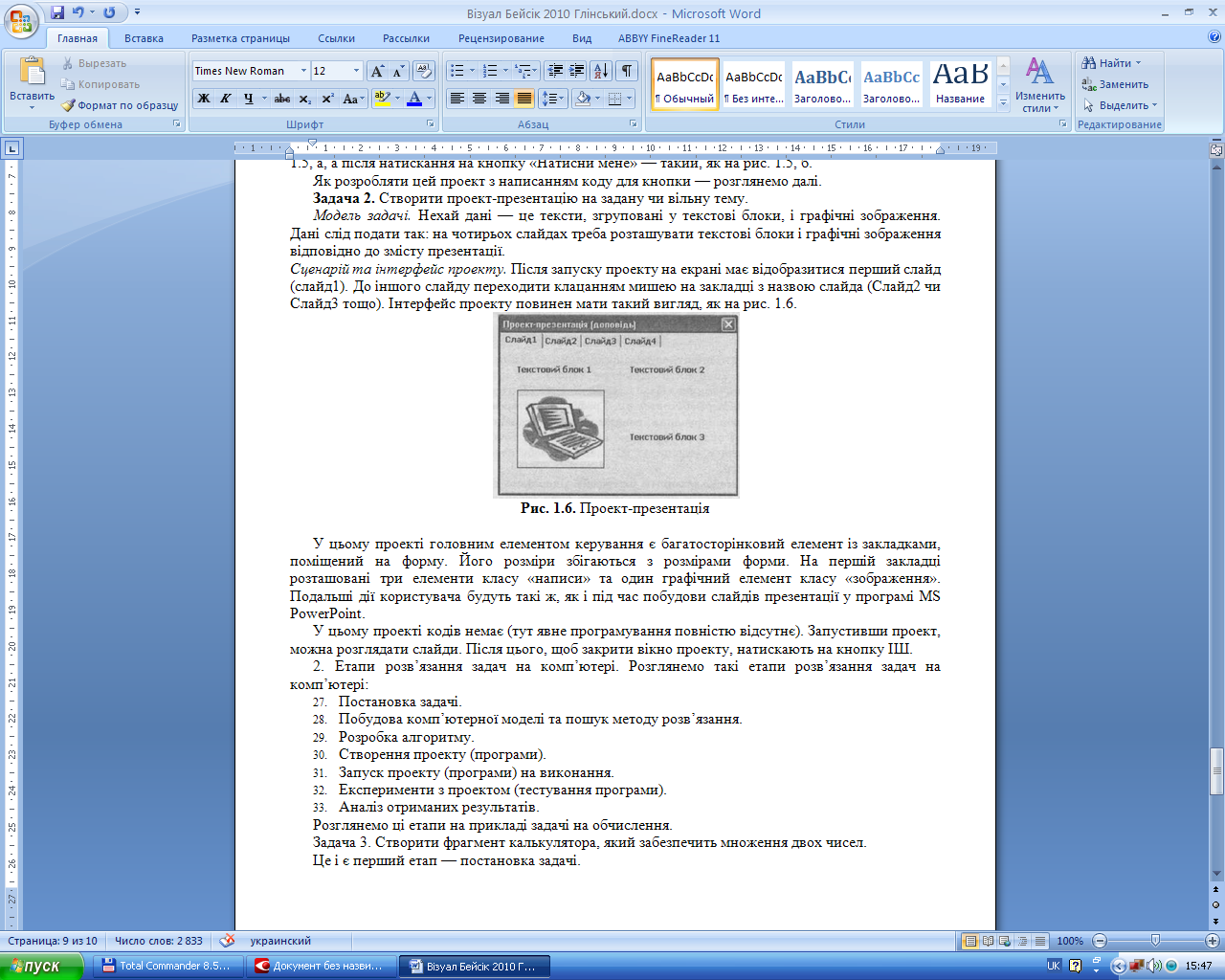This screenshot has width=1225, height=980.
Task: Align text to the left
Action: 457,99
